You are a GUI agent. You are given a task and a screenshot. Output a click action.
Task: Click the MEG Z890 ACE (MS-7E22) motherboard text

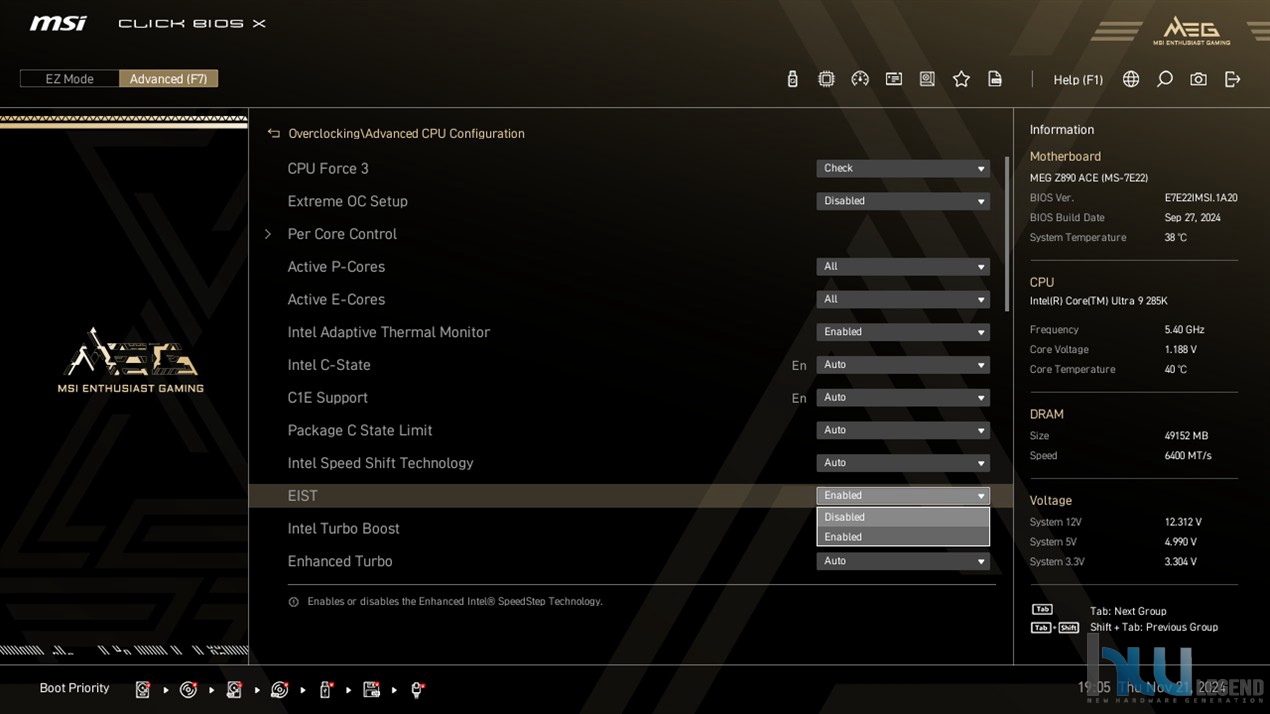(x=1089, y=178)
